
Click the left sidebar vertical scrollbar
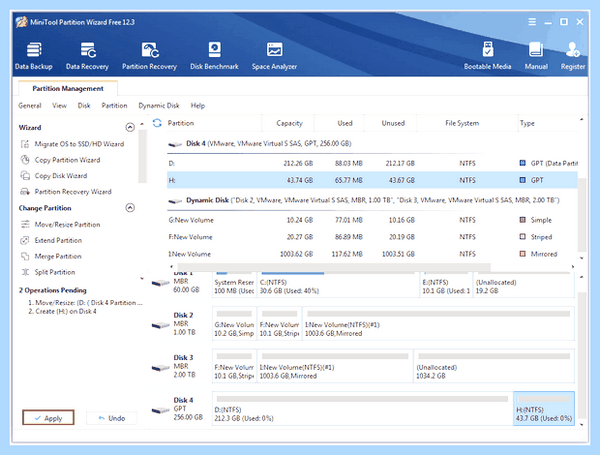[142, 156]
